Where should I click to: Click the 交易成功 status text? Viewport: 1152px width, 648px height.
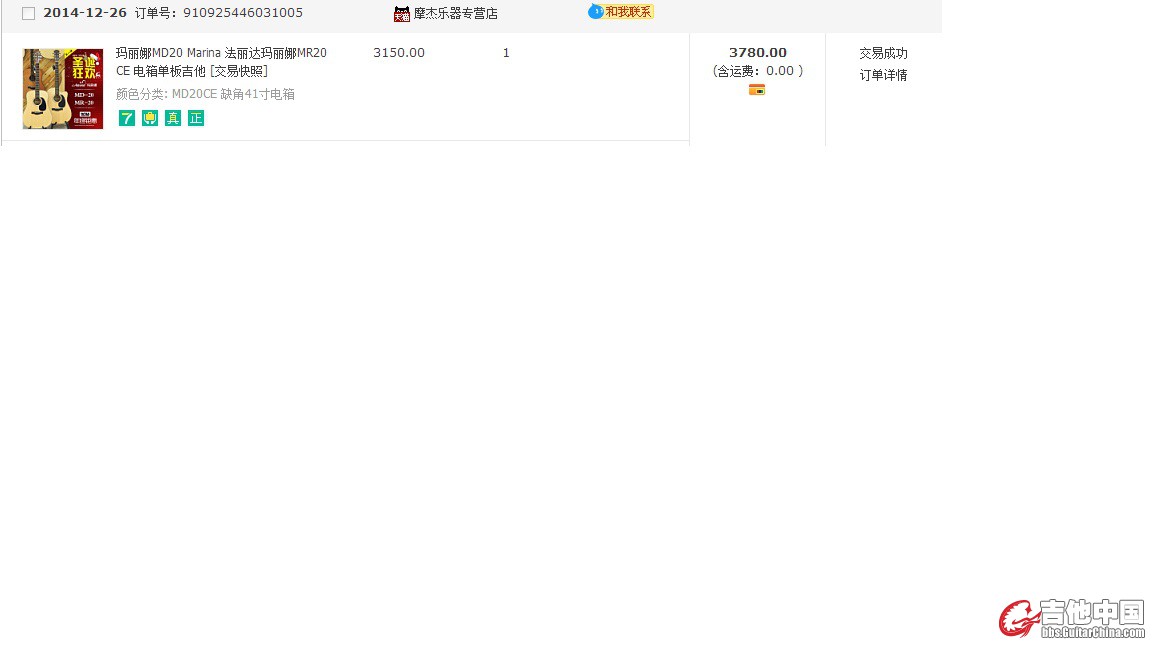pyautogui.click(x=883, y=54)
